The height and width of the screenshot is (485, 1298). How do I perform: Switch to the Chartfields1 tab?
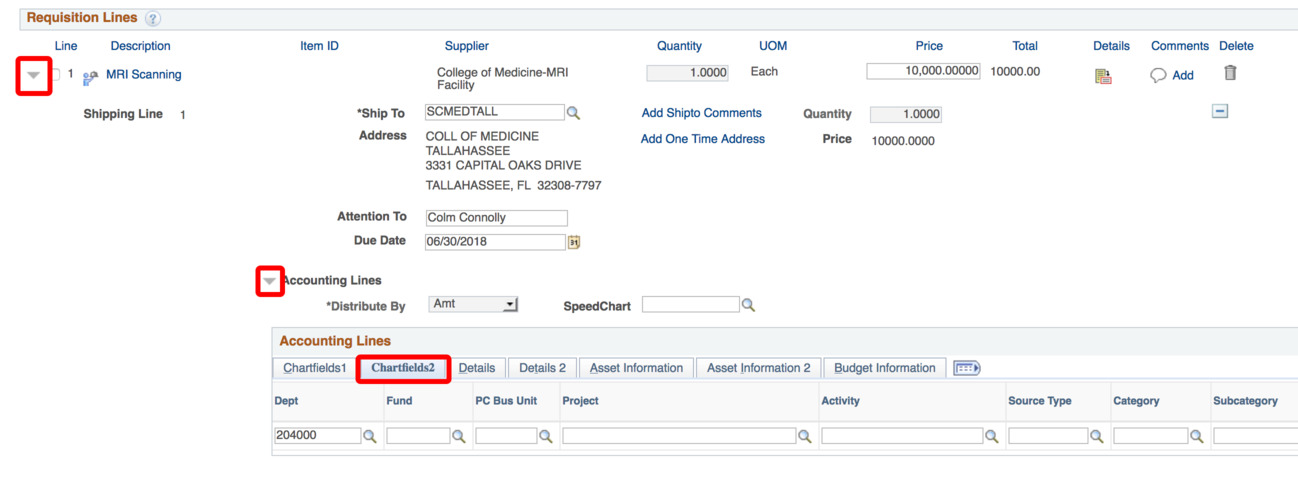(x=314, y=368)
